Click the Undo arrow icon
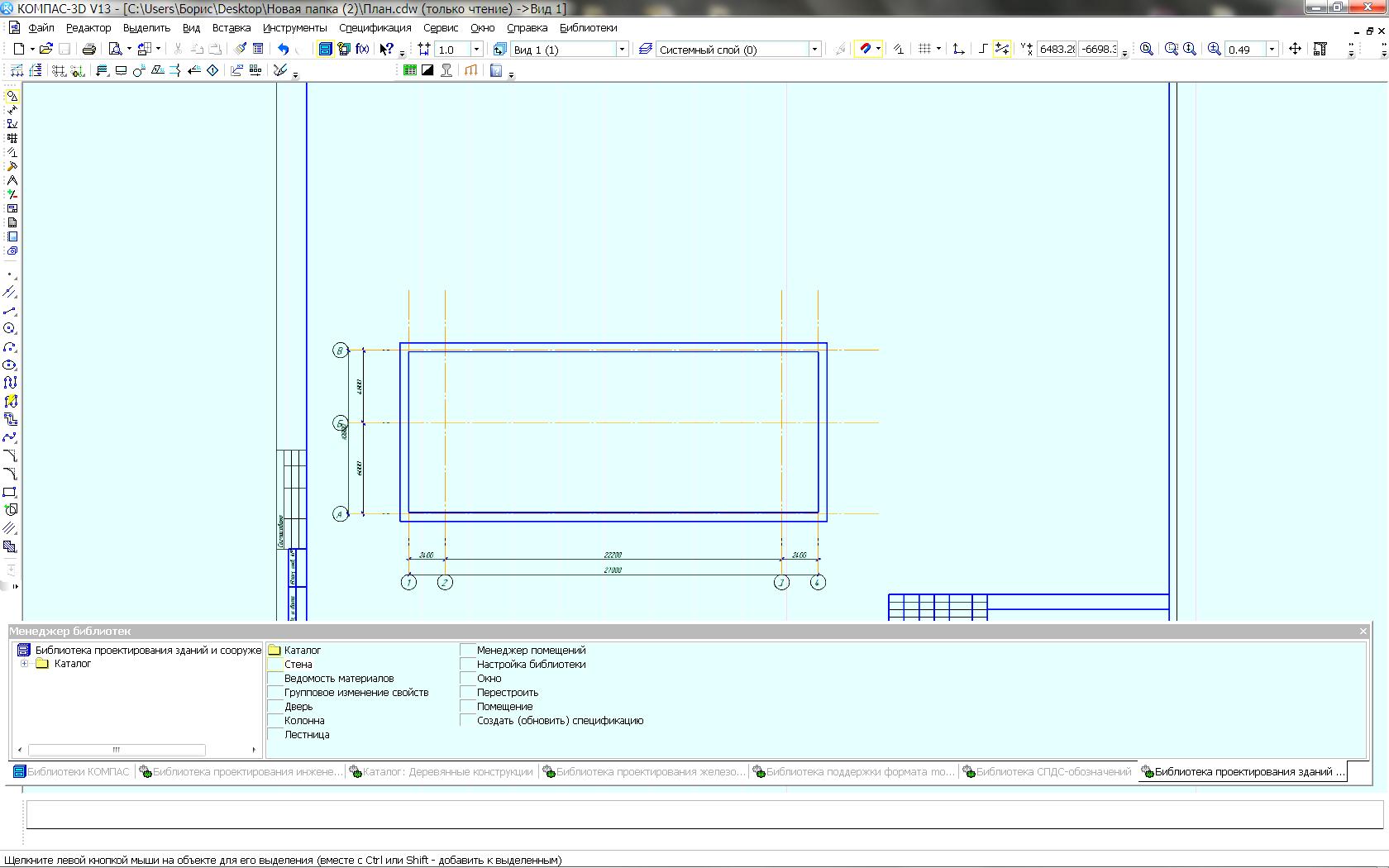This screenshot has width=1389, height=868. (284, 50)
